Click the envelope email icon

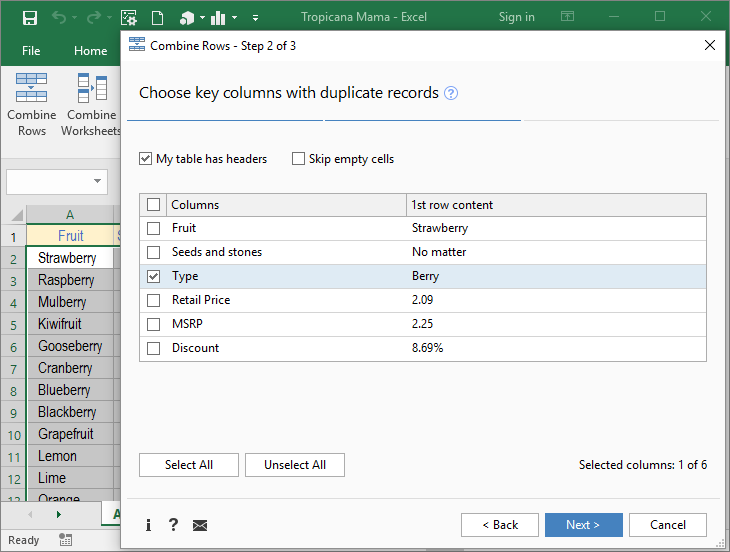[200, 525]
